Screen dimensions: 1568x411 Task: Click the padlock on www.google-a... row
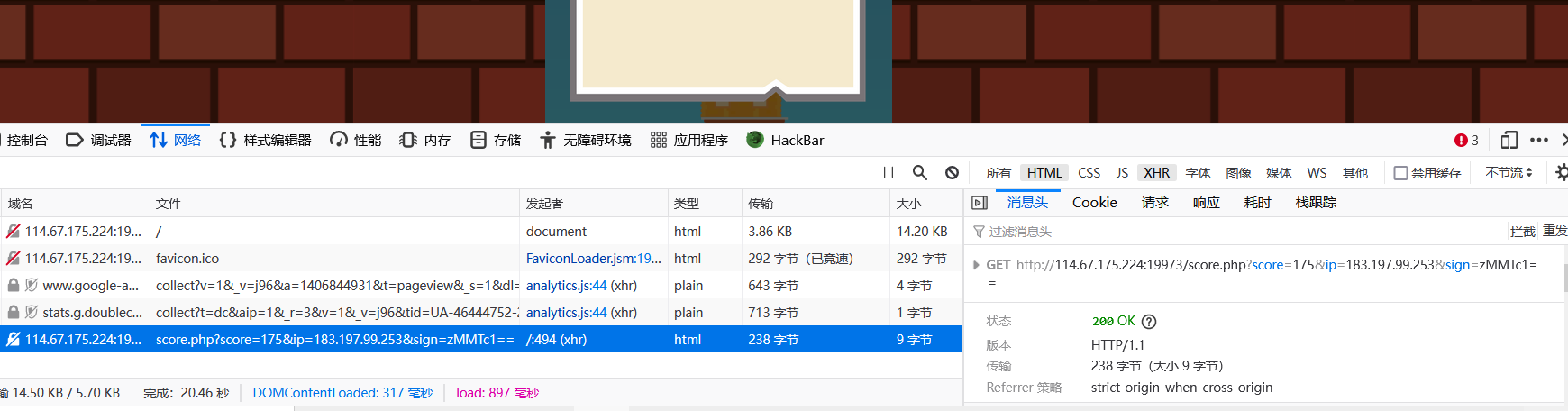click(14, 286)
